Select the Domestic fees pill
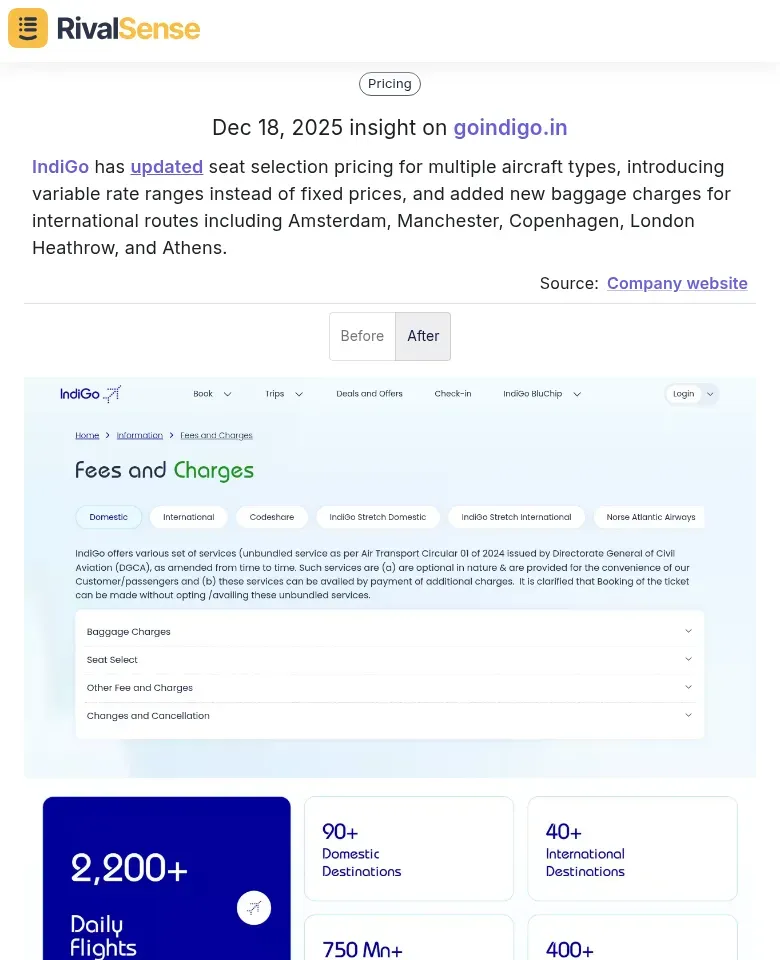Image resolution: width=780 pixels, height=960 pixels. tap(108, 517)
